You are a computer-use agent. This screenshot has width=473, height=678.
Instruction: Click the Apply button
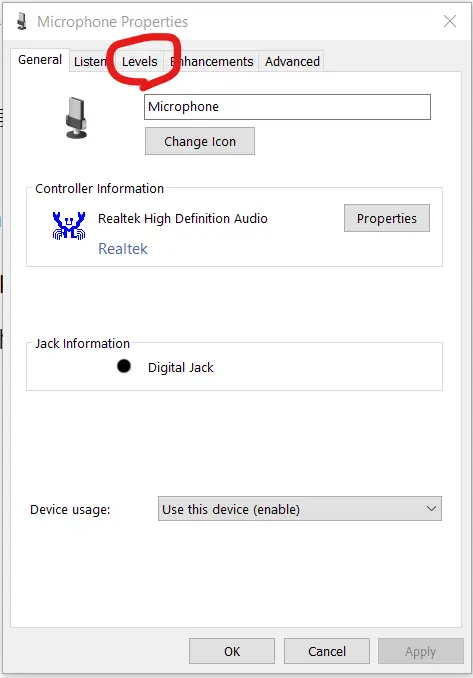(x=421, y=651)
